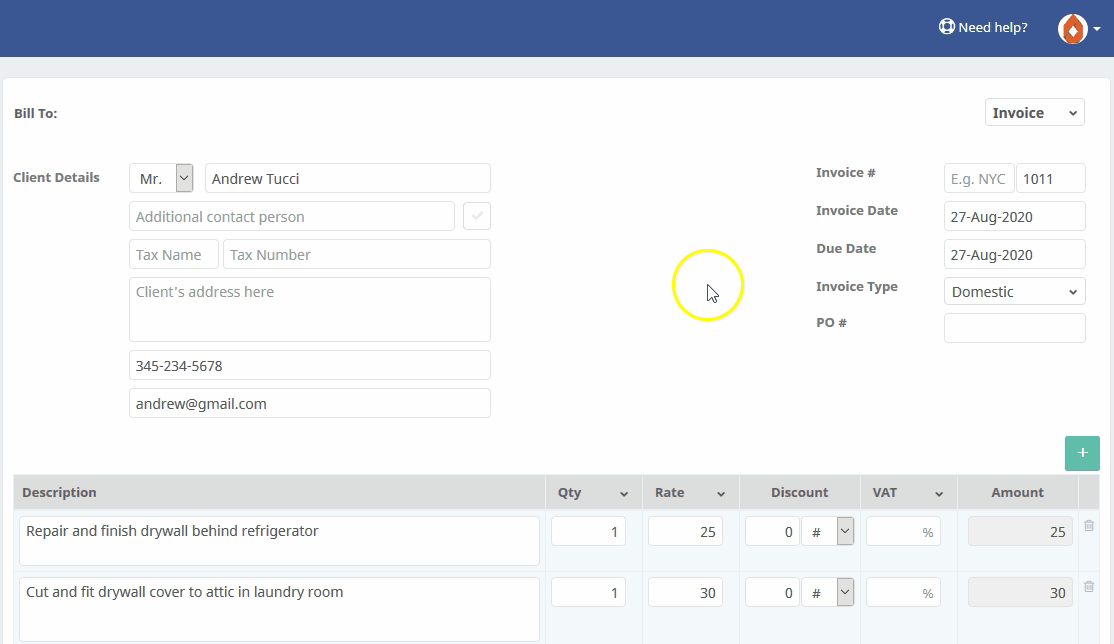Image resolution: width=1114 pixels, height=644 pixels.
Task: Click the Bill To: label
Action: [x=36, y=113]
